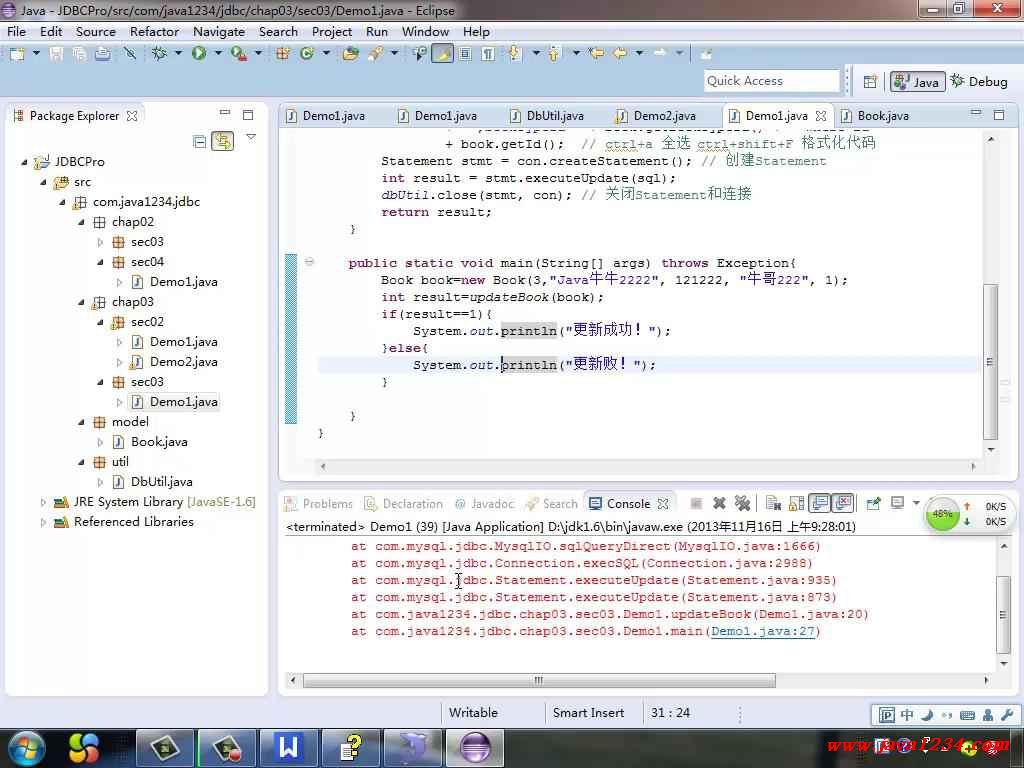The width and height of the screenshot is (1024, 768).
Task: Minimize the Package Explorer view
Action: point(225,114)
